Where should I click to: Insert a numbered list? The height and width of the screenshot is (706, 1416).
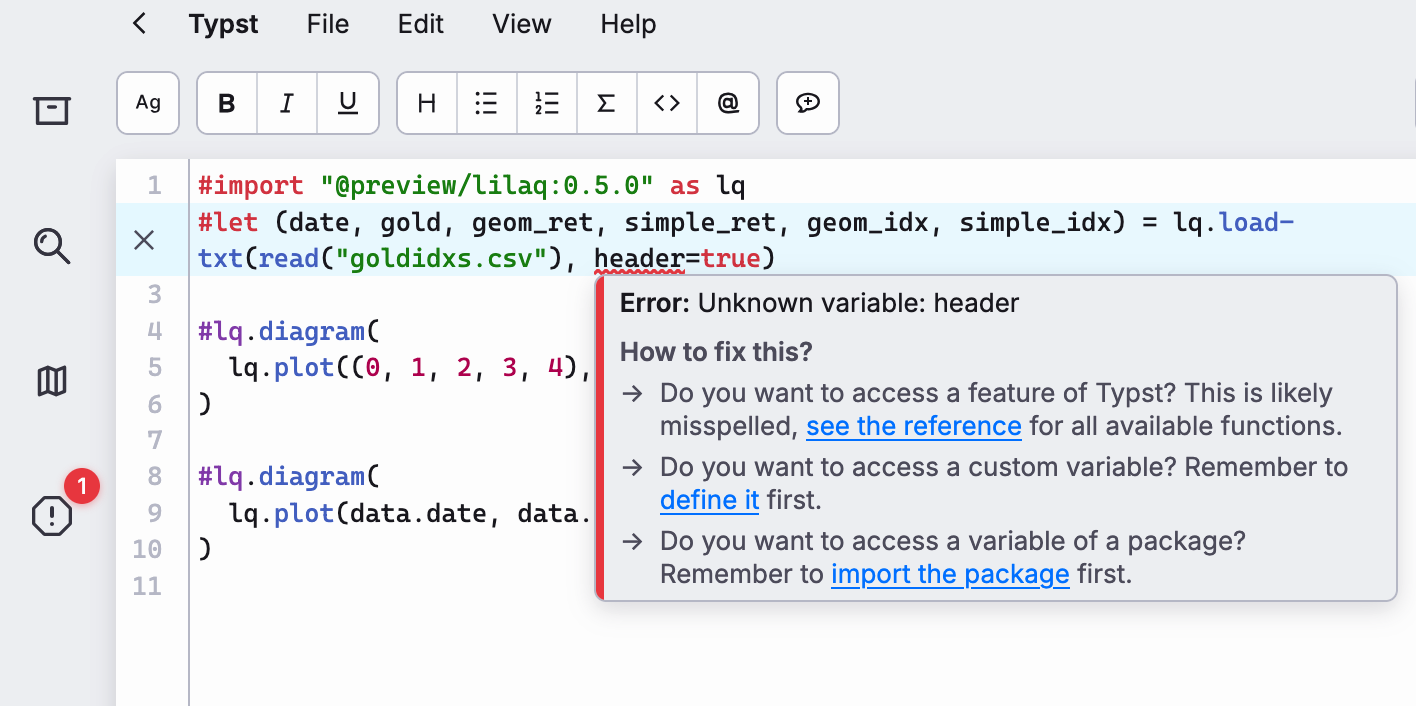(547, 103)
